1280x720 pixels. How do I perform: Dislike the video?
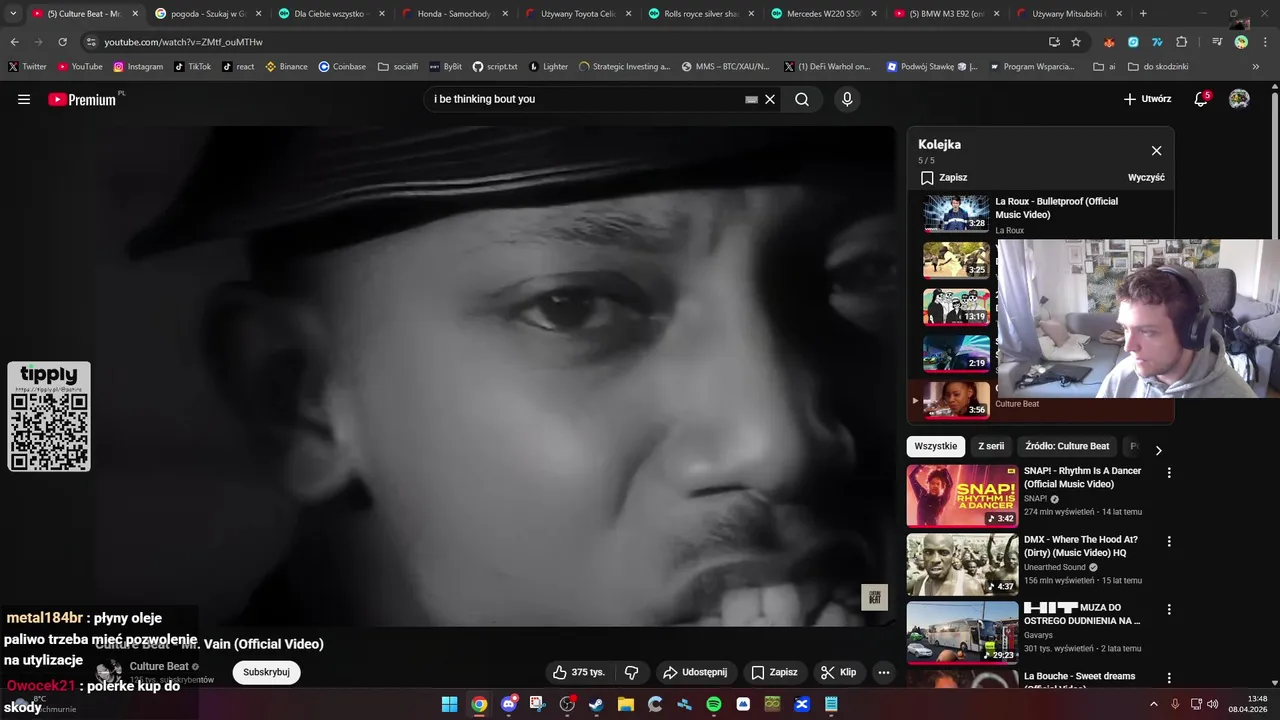[631, 672]
